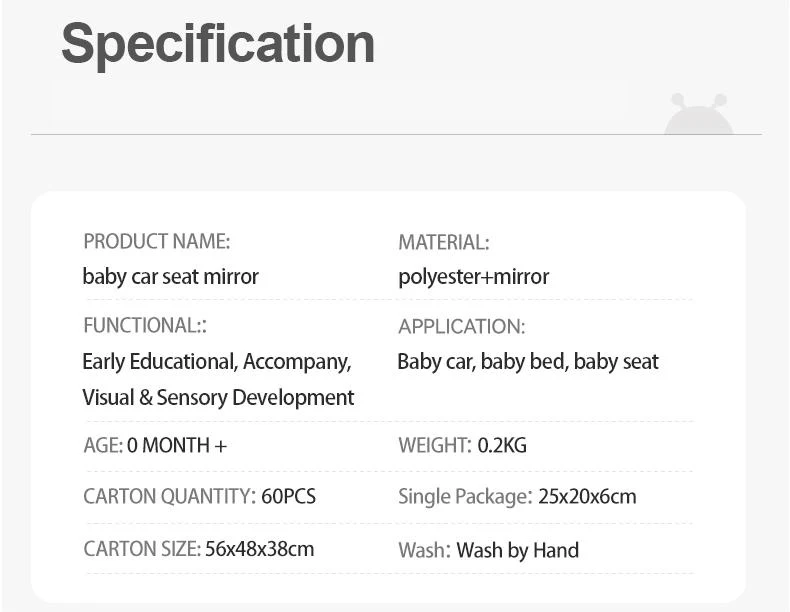Select the Single Package label
The width and height of the screenshot is (790, 612).
(463, 496)
